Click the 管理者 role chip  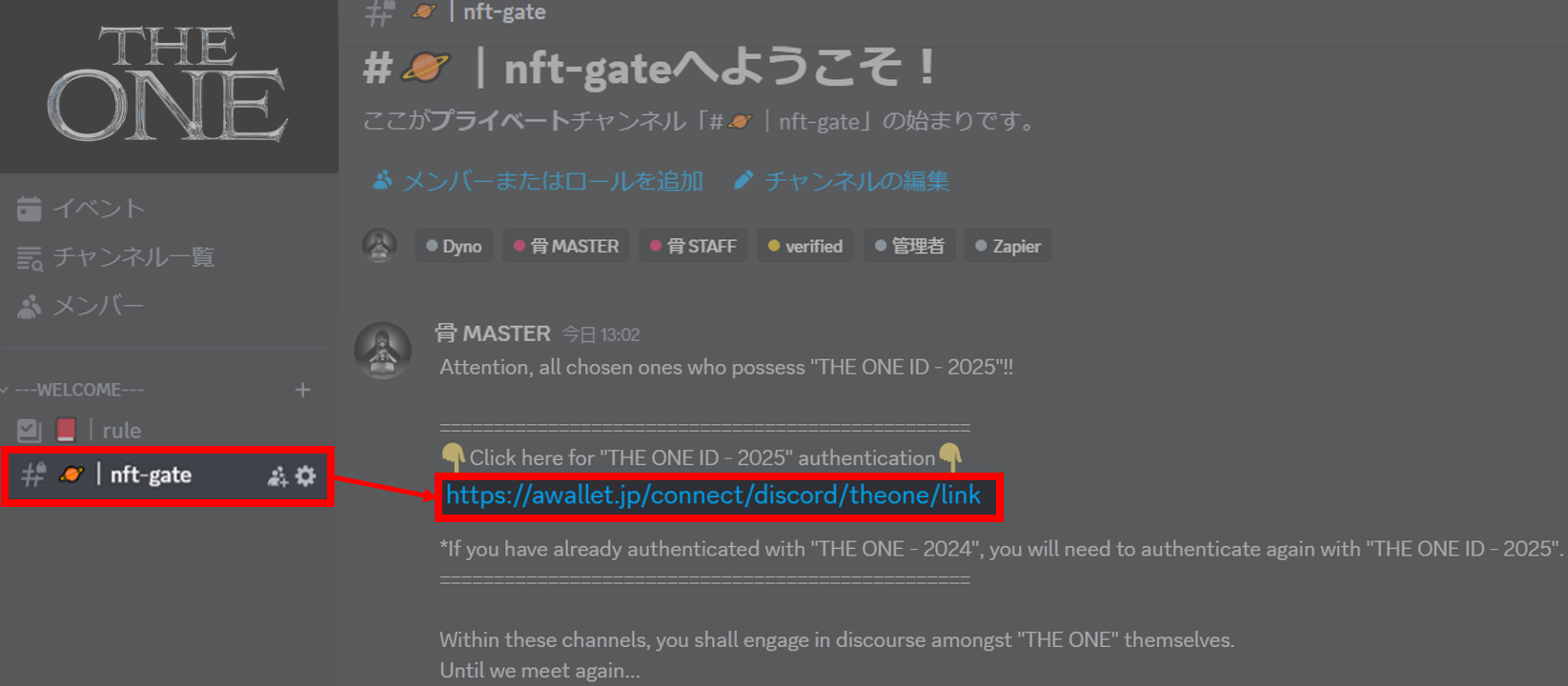(x=909, y=246)
